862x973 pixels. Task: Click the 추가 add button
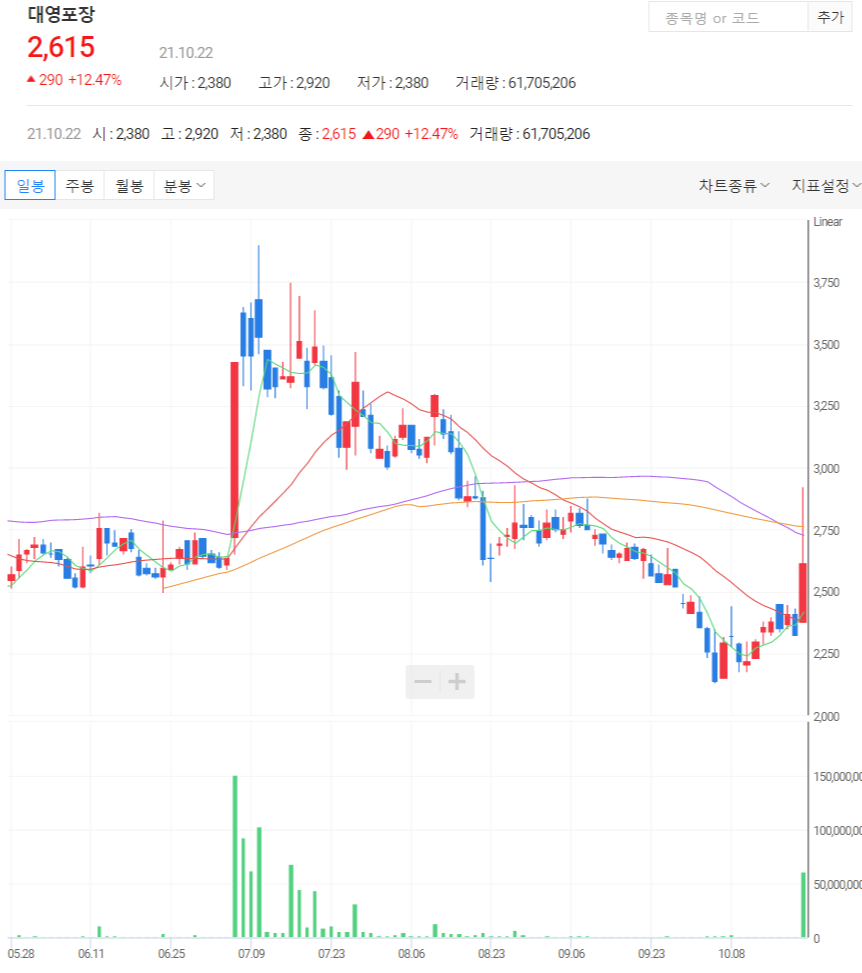(x=830, y=17)
